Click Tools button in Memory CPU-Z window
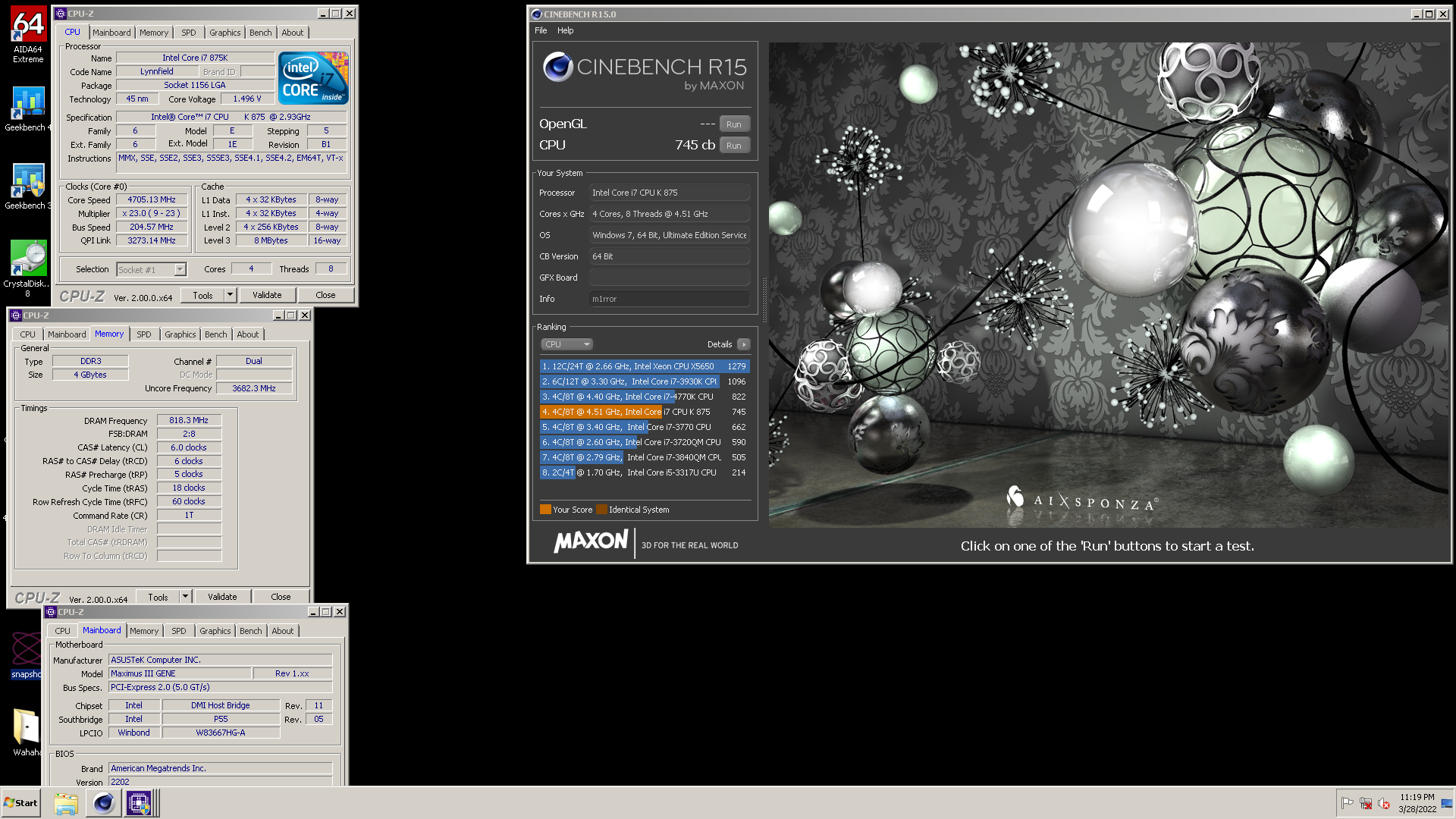 click(158, 597)
